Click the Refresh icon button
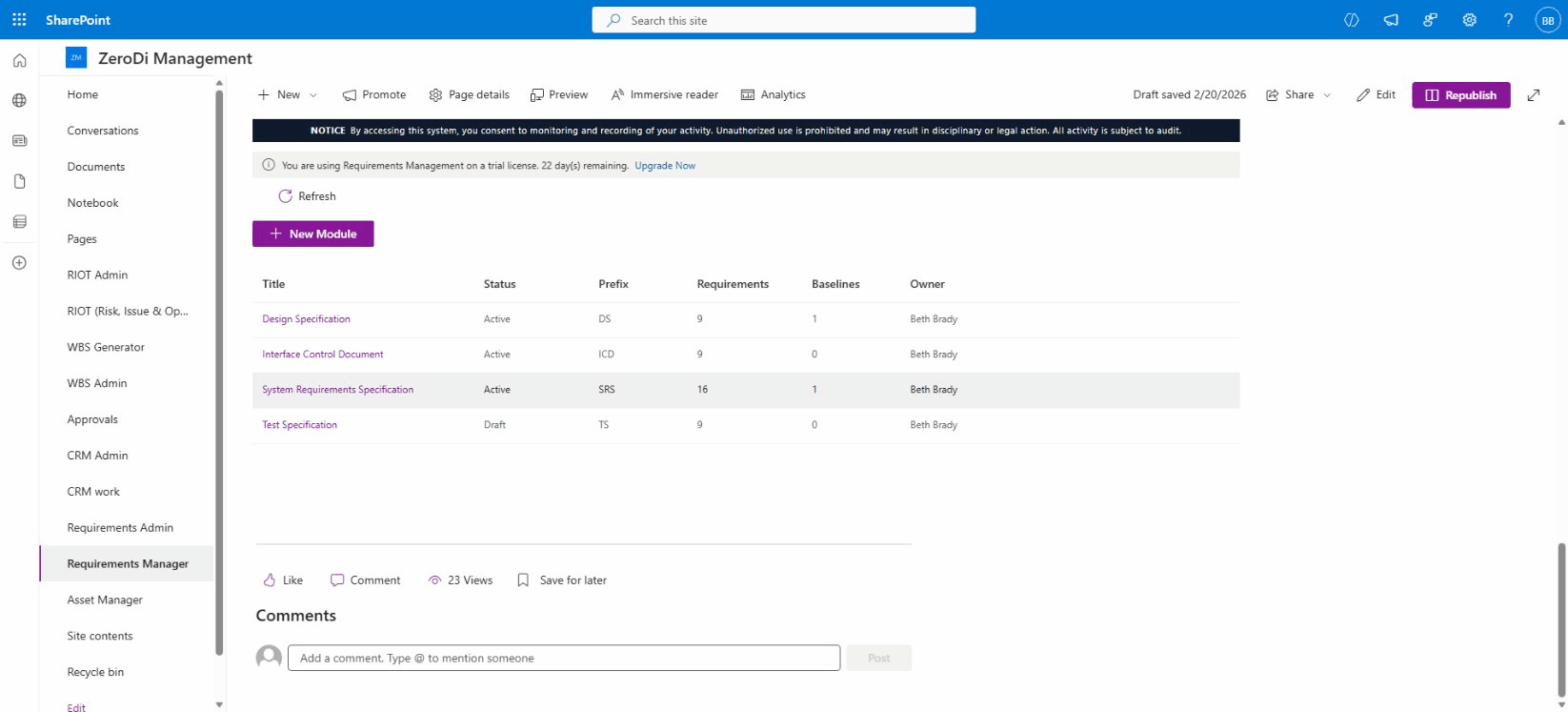The width and height of the screenshot is (1568, 712). [307, 196]
